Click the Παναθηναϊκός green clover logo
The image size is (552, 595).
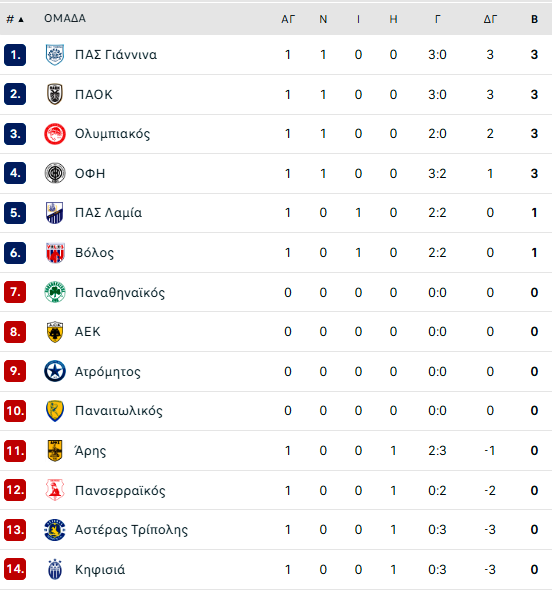55,292
